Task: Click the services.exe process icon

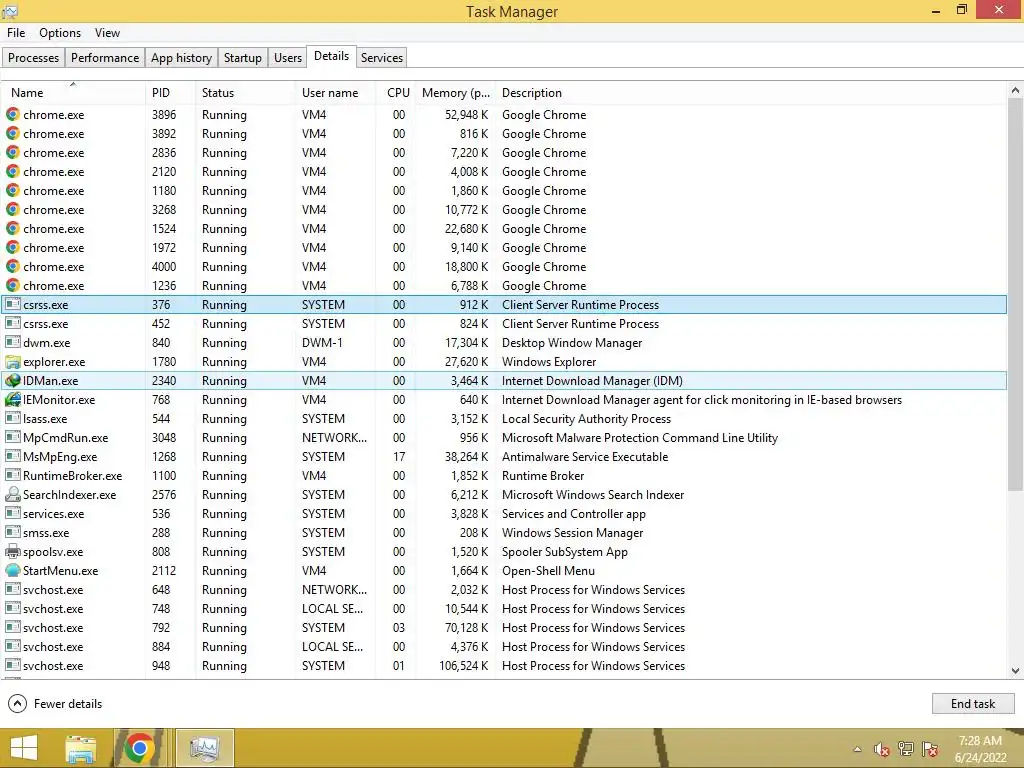Action: [12, 513]
